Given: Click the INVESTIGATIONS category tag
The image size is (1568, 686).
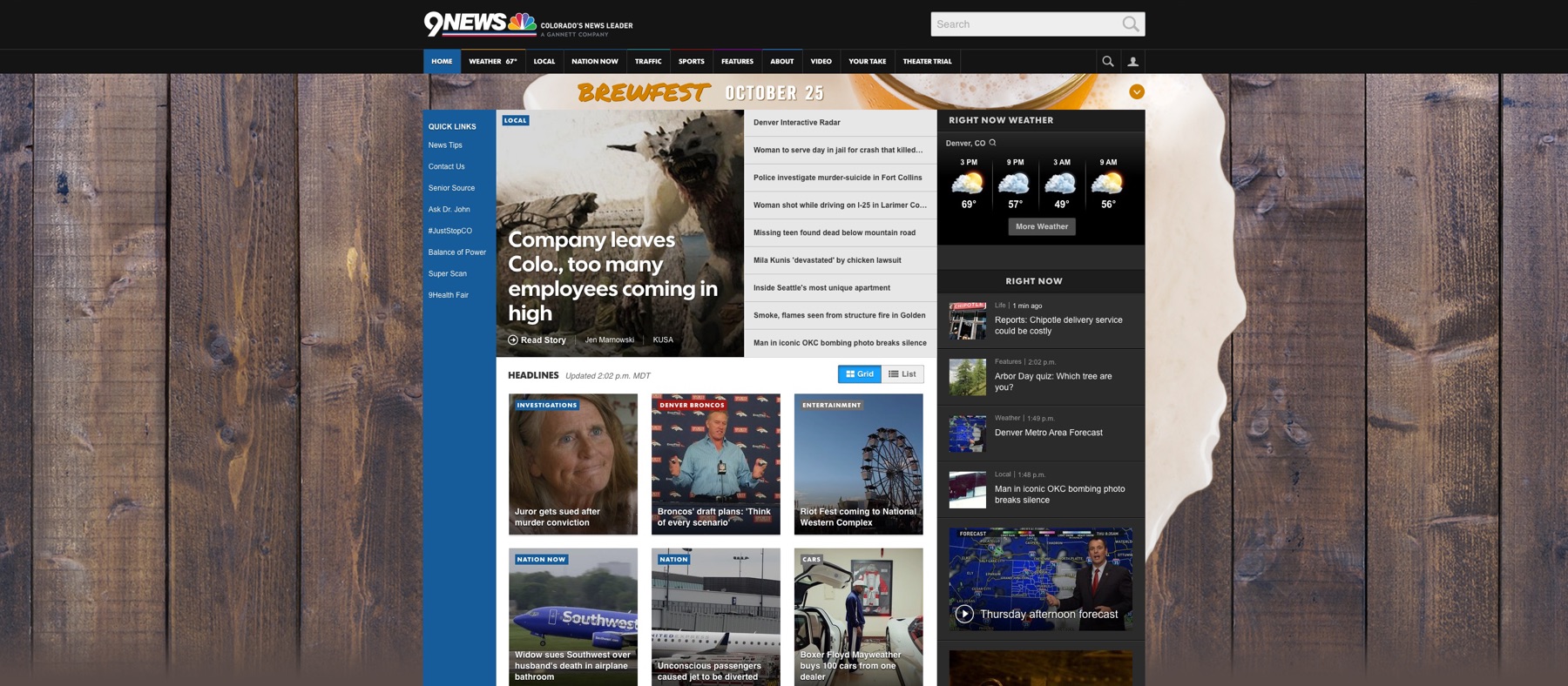Looking at the screenshot, I should pos(546,405).
